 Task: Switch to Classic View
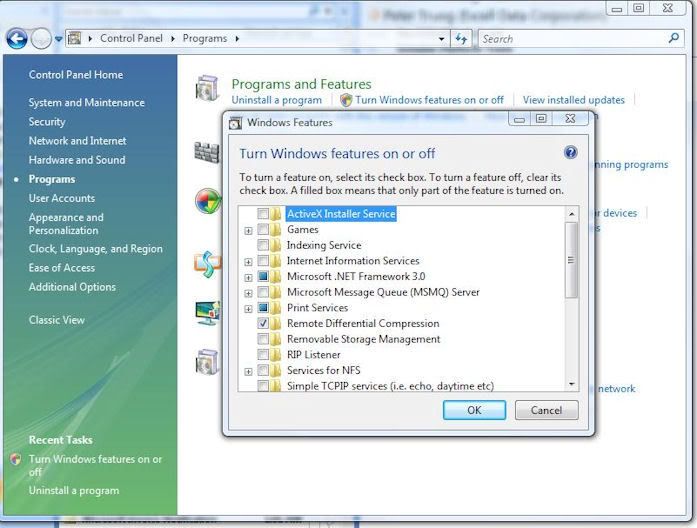56,320
